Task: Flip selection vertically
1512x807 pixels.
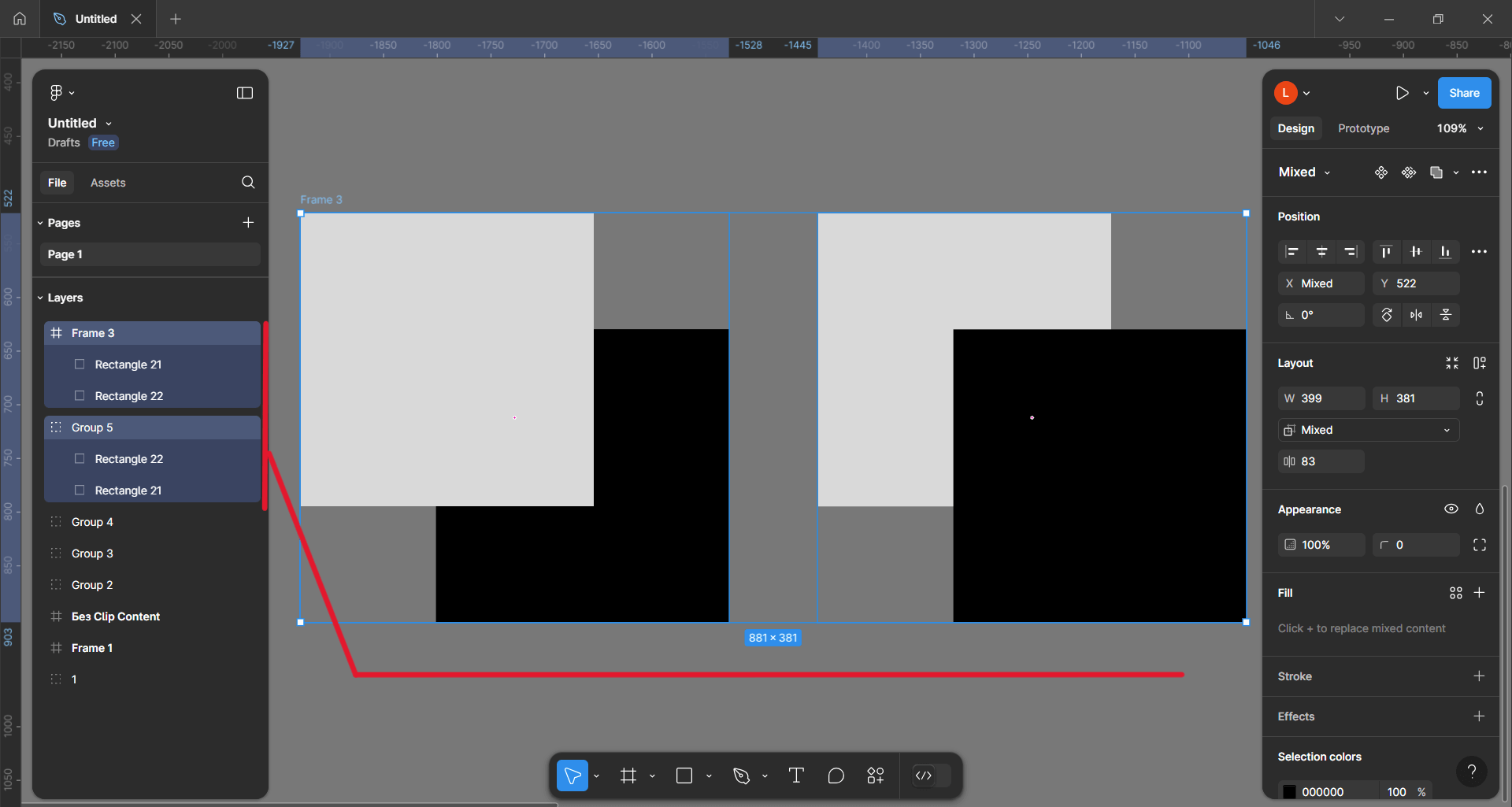Action: coord(1446,315)
